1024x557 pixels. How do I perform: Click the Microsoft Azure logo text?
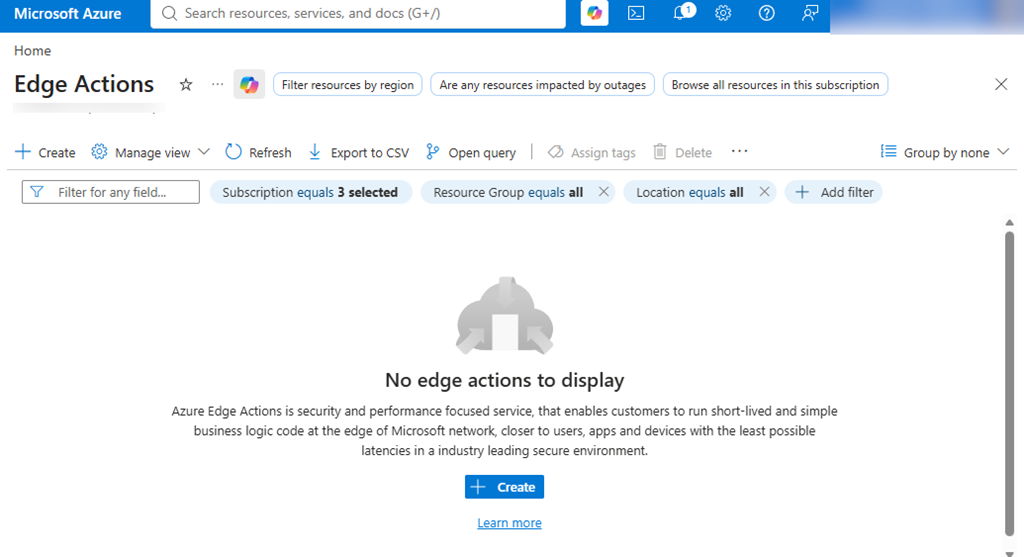click(67, 13)
